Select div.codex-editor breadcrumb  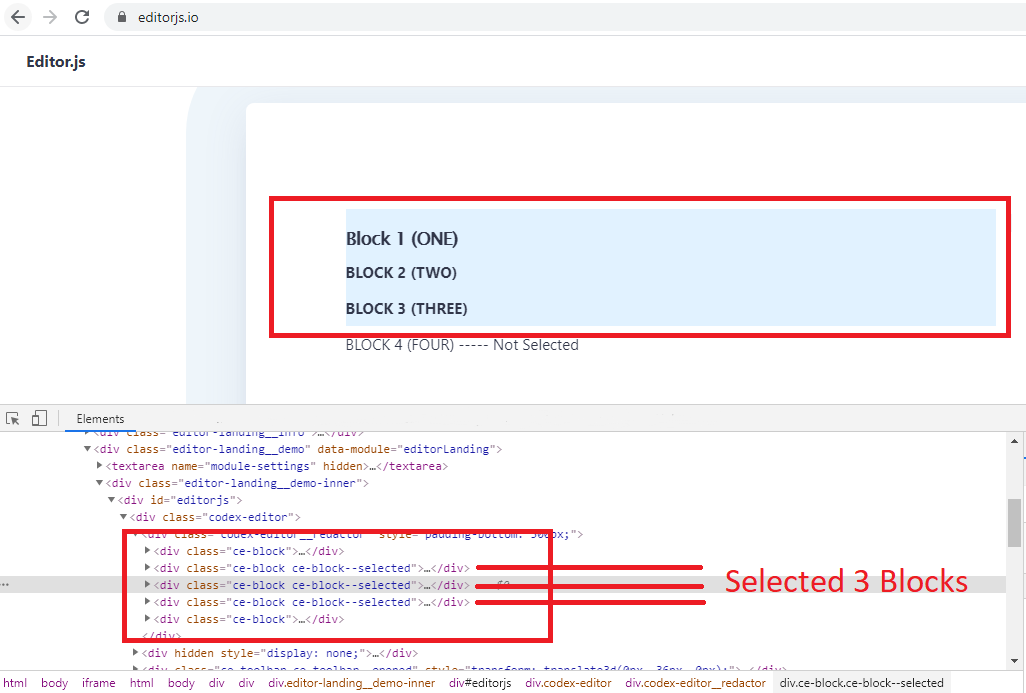coord(568,683)
